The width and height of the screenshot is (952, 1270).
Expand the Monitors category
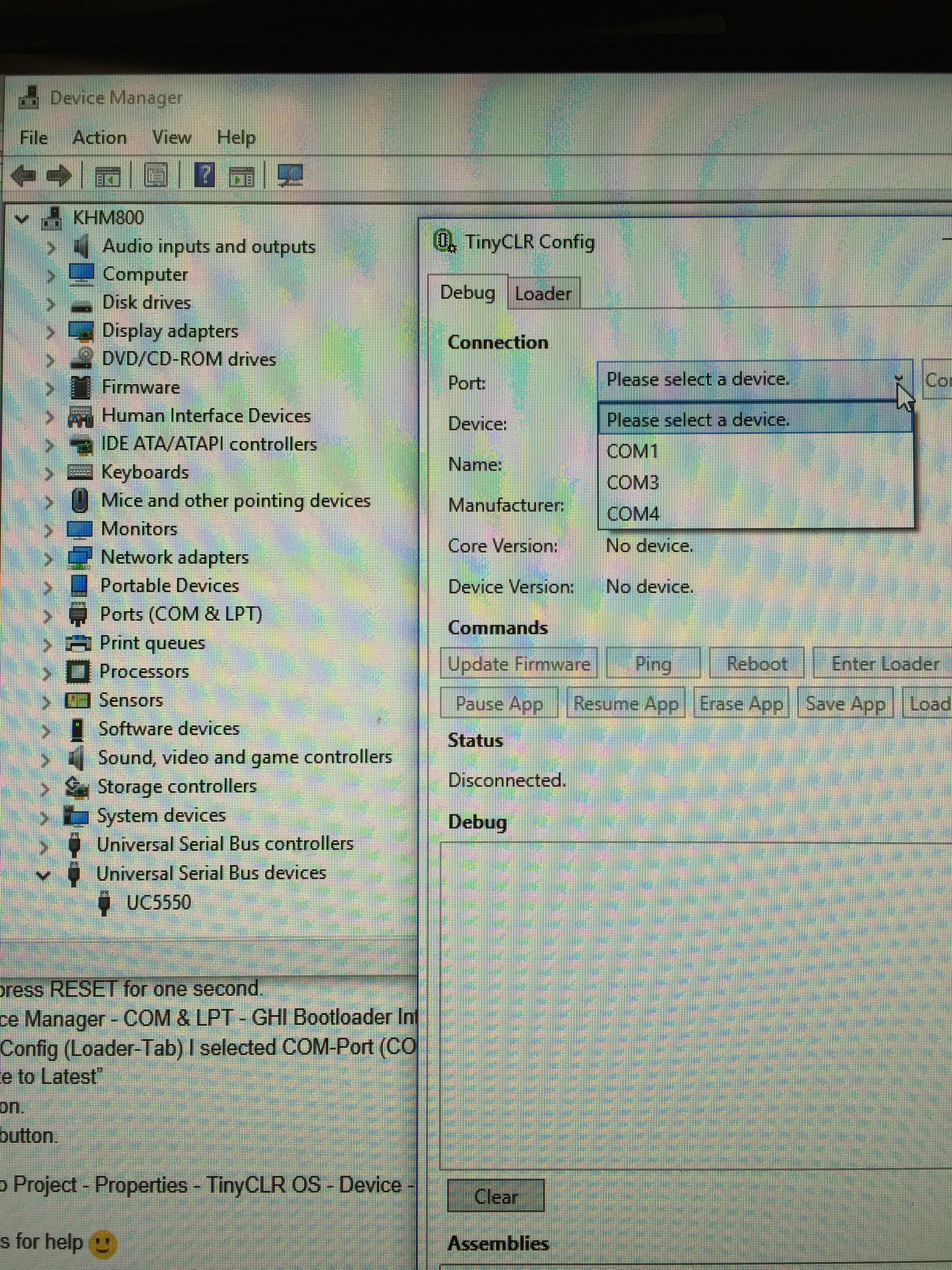coord(49,530)
